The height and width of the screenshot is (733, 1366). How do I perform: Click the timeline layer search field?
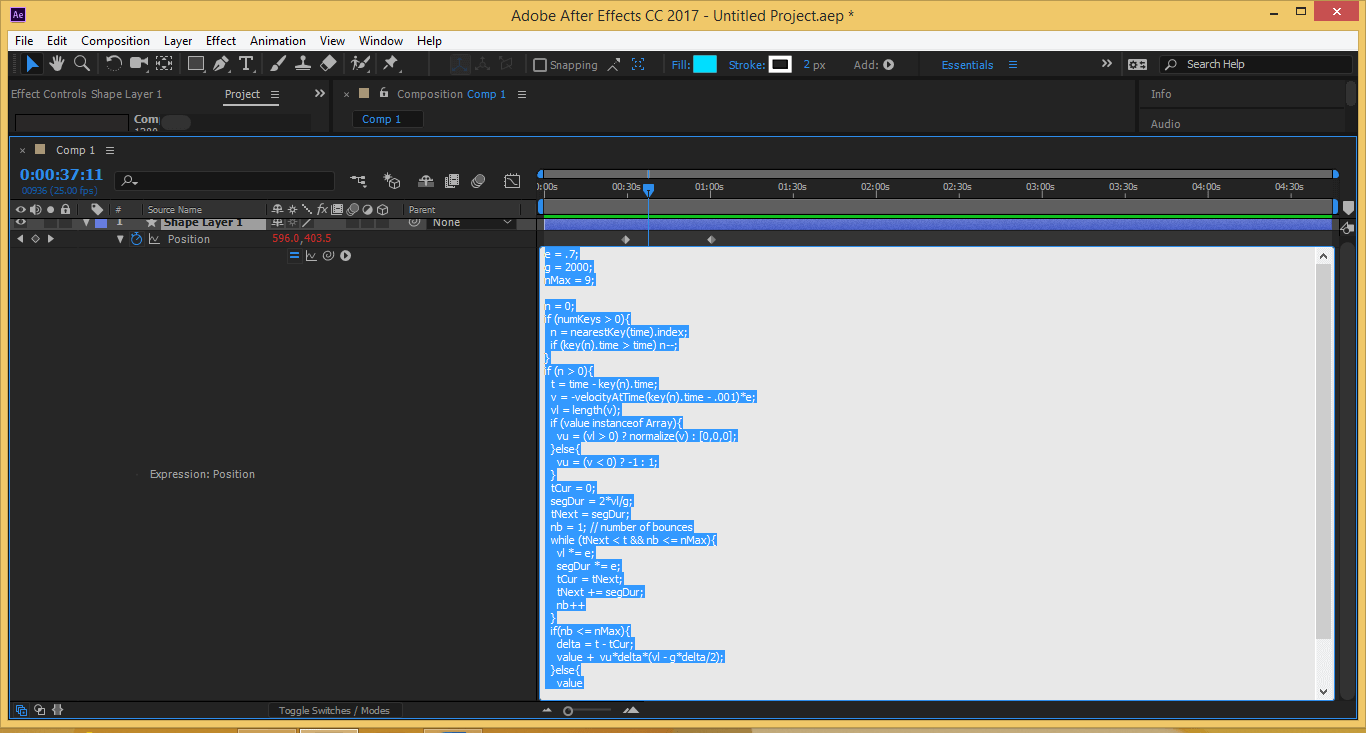click(x=225, y=181)
